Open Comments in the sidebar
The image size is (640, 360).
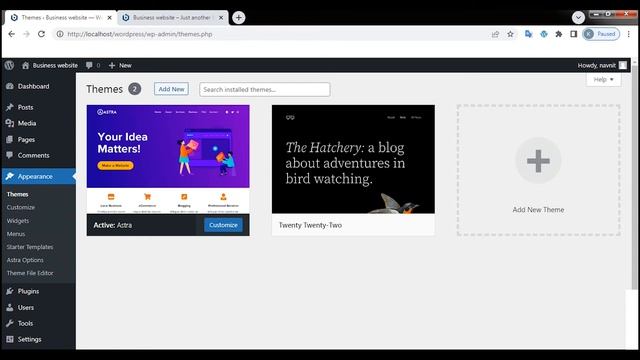coord(33,156)
